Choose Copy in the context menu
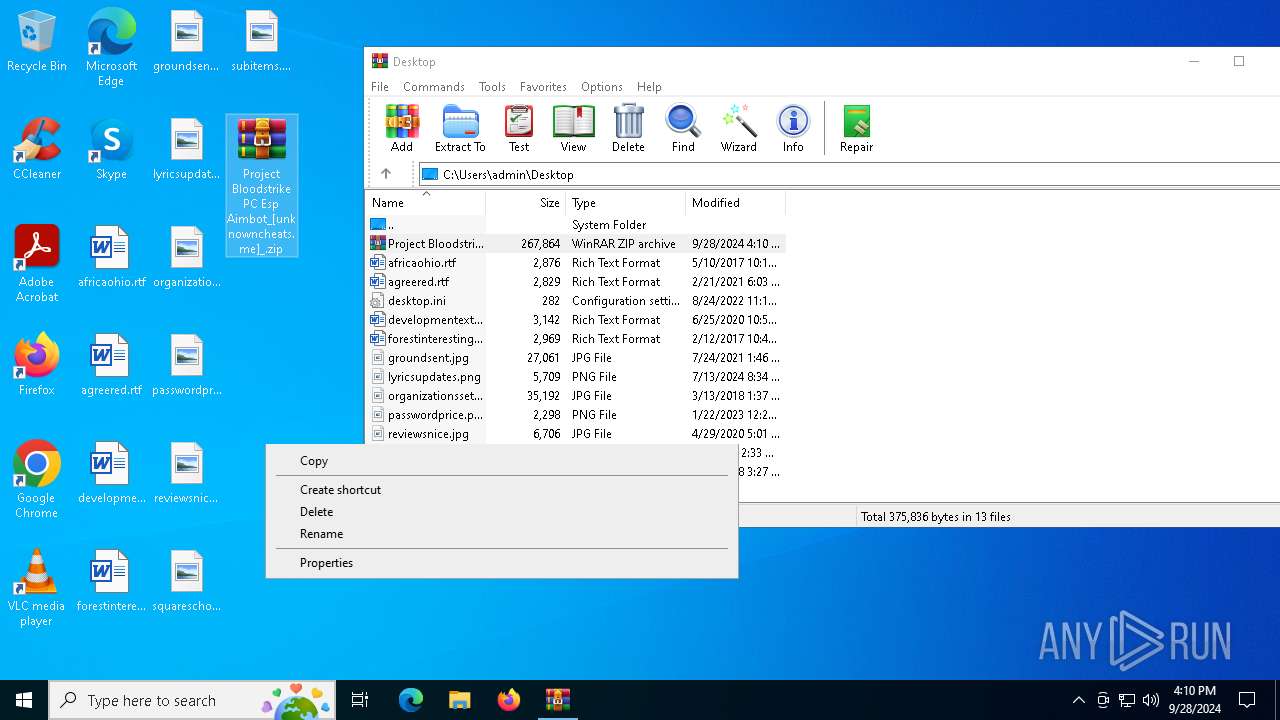Image resolution: width=1280 pixels, height=720 pixels. coord(502,461)
